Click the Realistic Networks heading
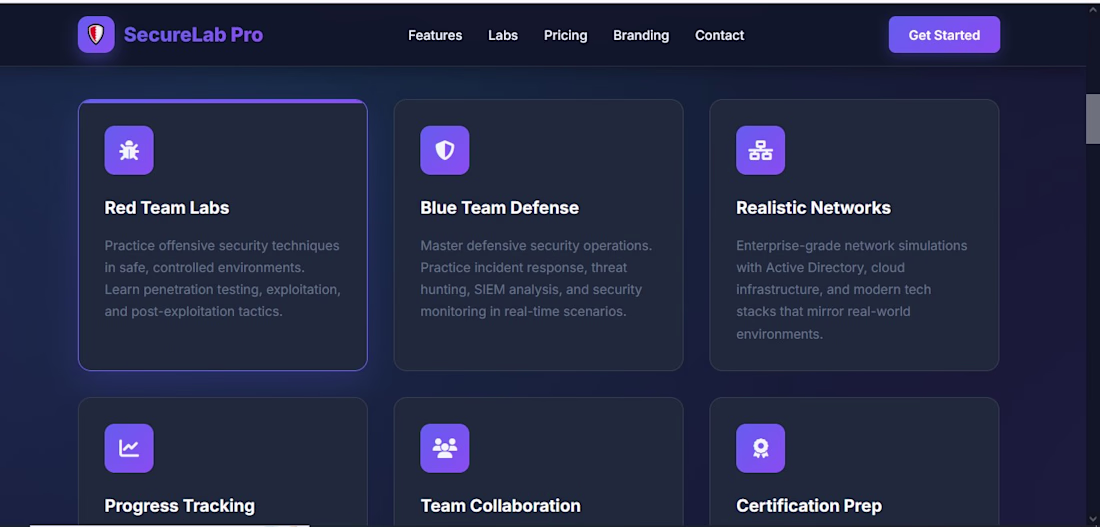This screenshot has height=527, width=1100. [x=813, y=208]
